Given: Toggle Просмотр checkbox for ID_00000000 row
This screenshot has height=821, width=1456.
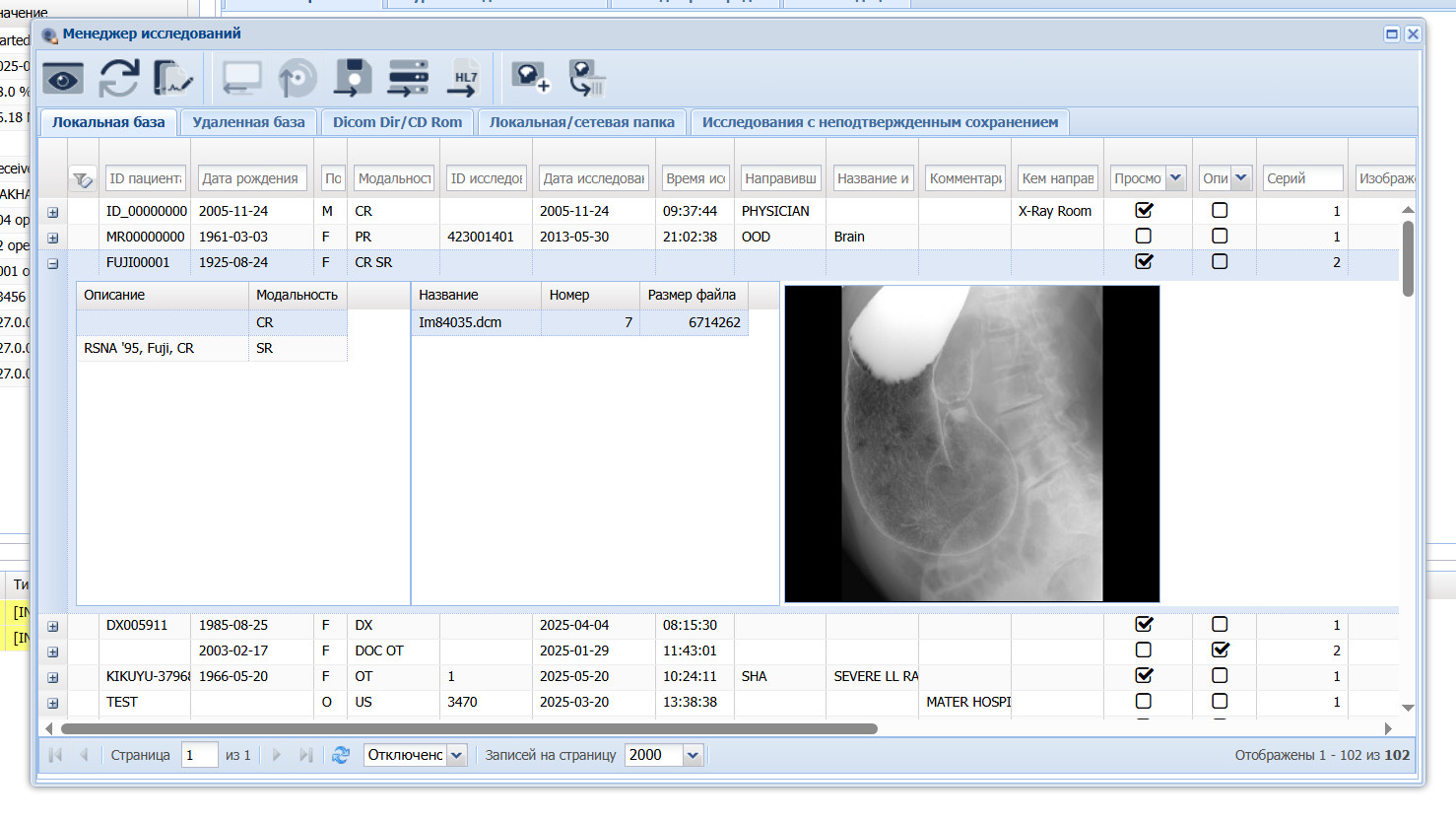Looking at the screenshot, I should click(x=1144, y=210).
